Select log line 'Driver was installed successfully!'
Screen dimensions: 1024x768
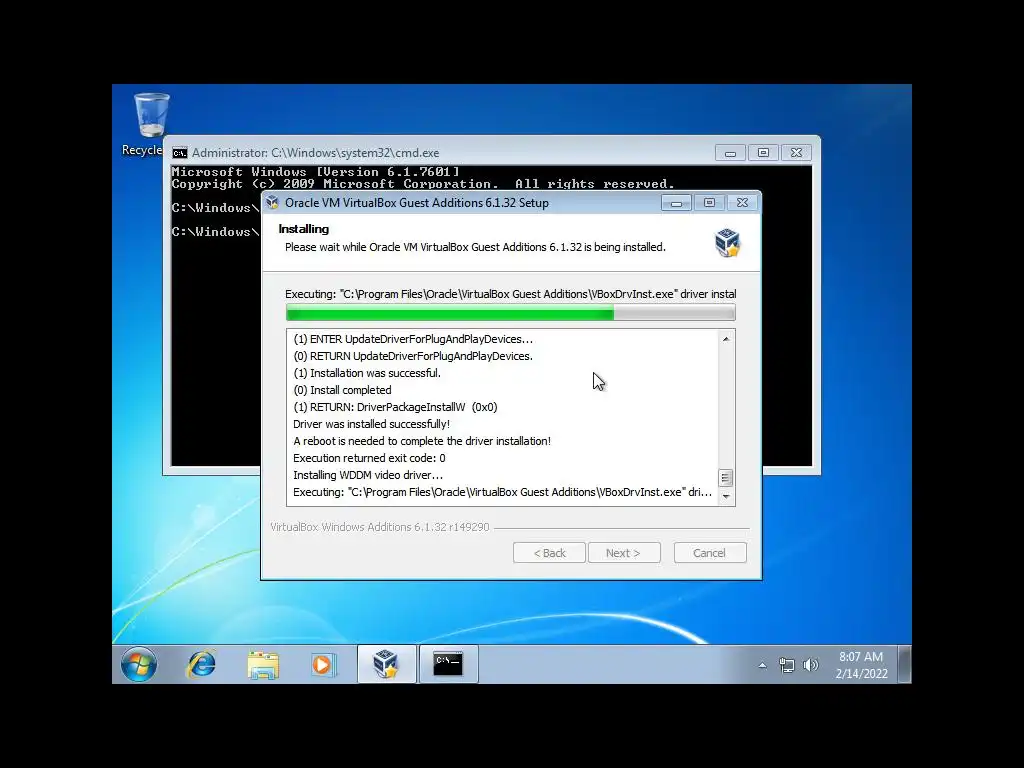click(x=371, y=424)
